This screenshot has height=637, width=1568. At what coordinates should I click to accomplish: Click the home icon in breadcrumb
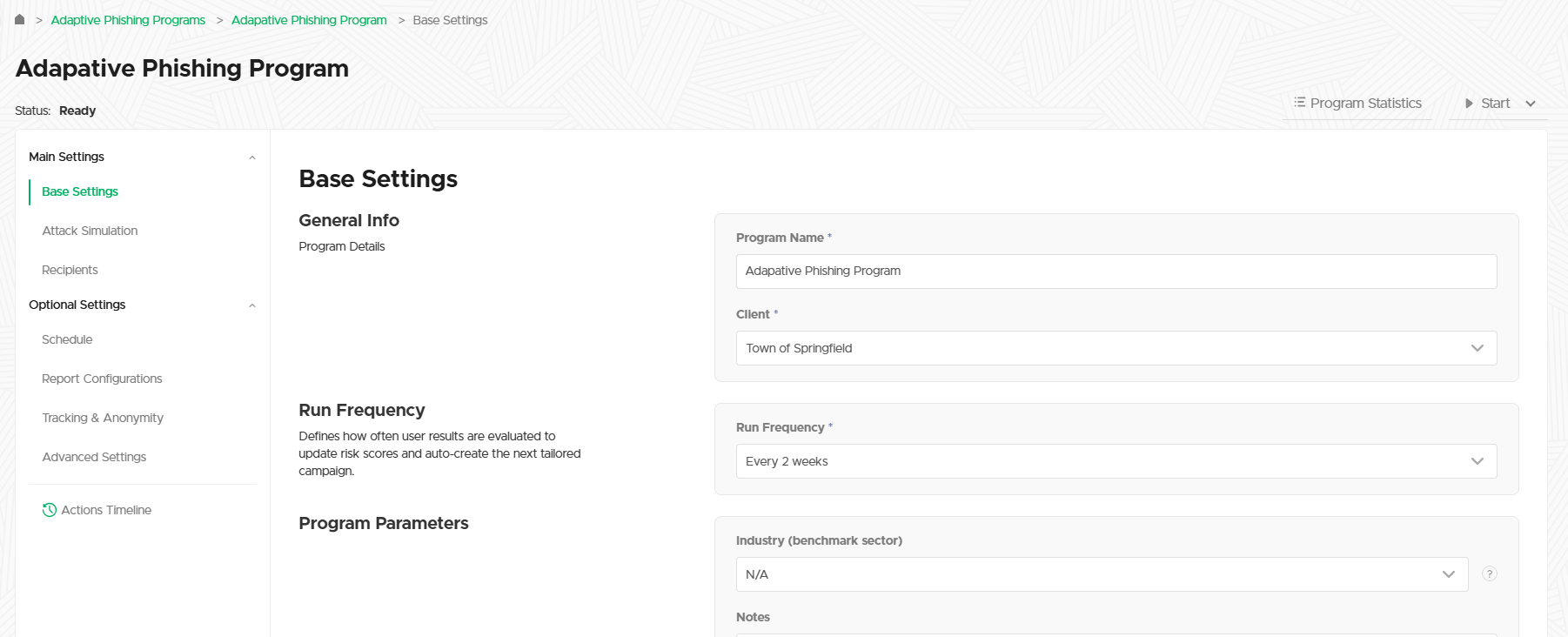point(19,19)
